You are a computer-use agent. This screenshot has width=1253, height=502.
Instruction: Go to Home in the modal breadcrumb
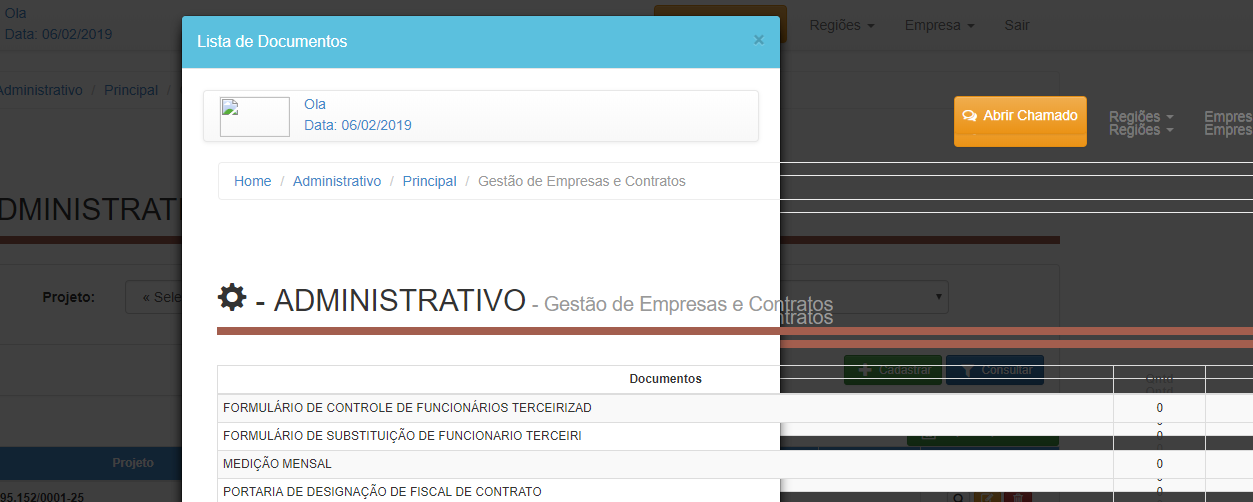[253, 181]
